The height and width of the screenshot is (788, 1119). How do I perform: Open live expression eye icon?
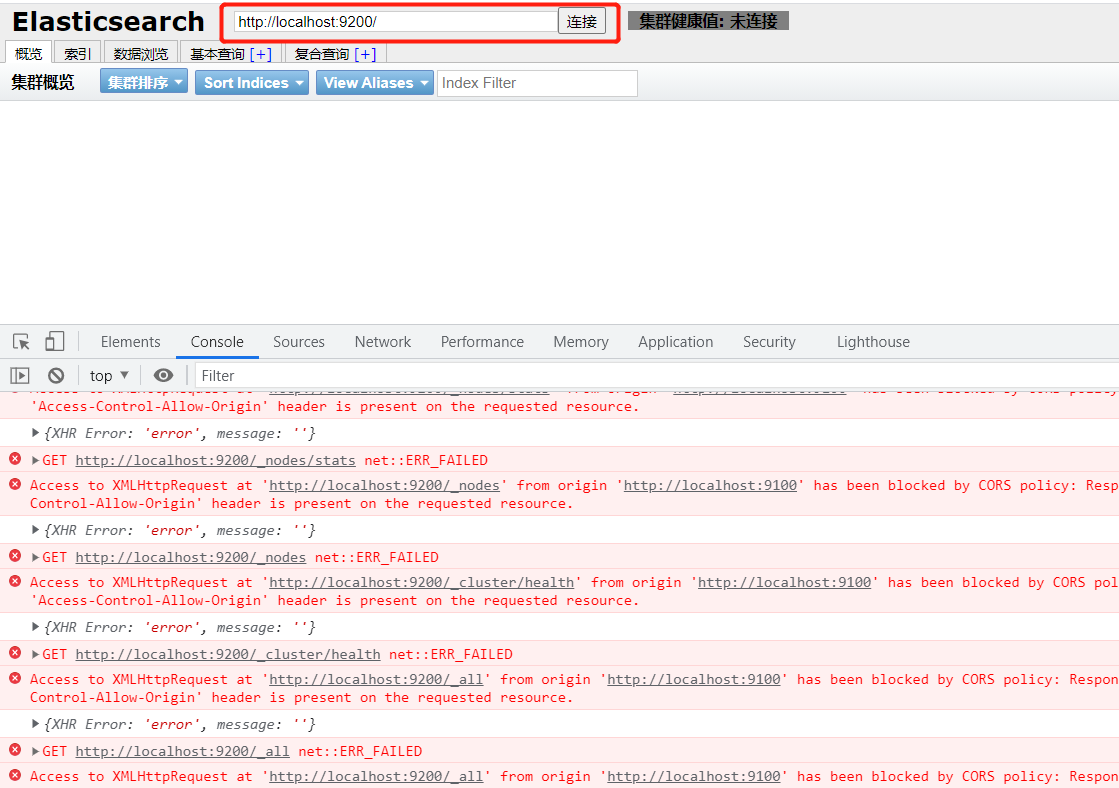(163, 376)
